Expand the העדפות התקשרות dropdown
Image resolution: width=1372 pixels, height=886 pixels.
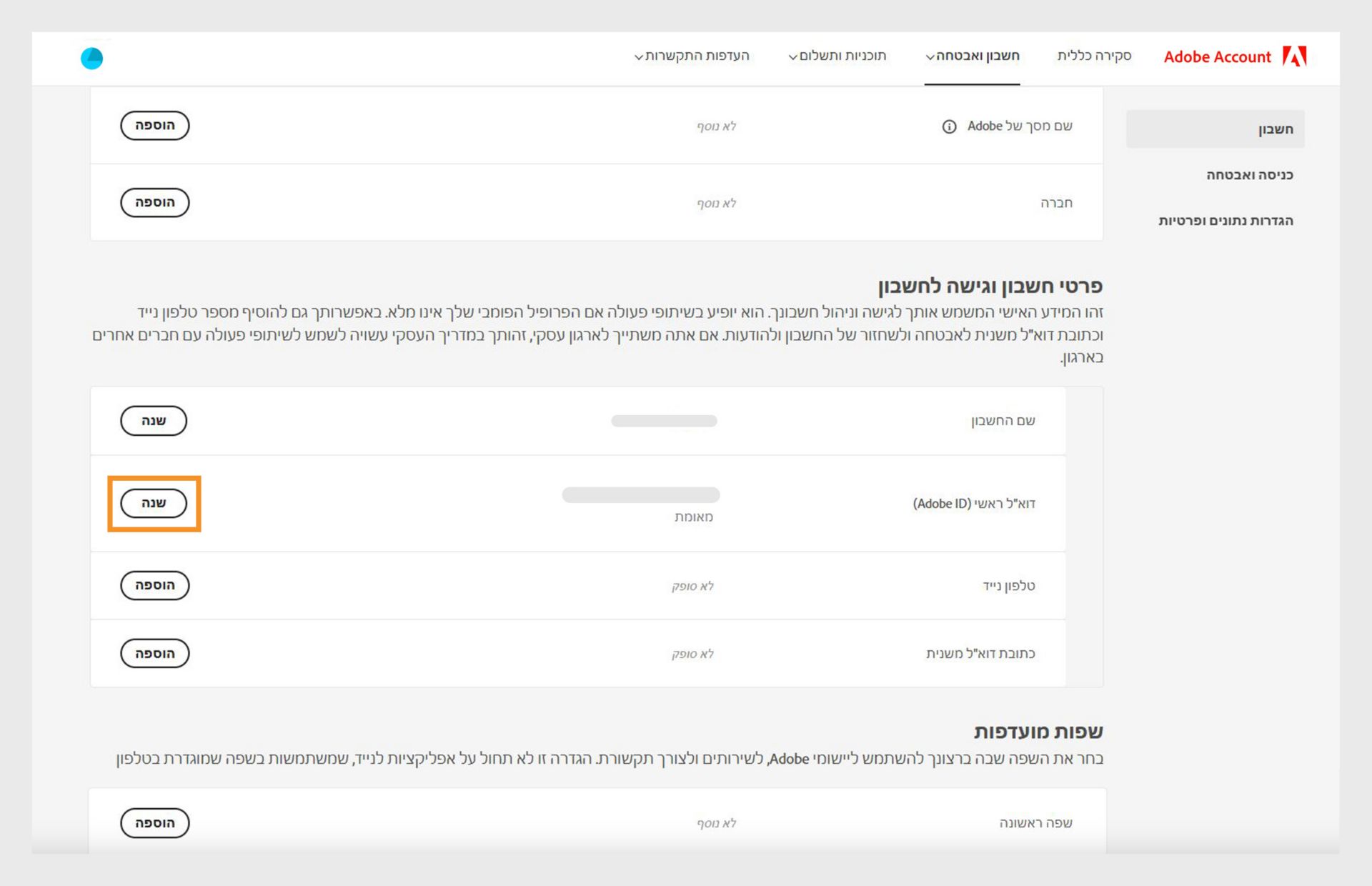692,56
